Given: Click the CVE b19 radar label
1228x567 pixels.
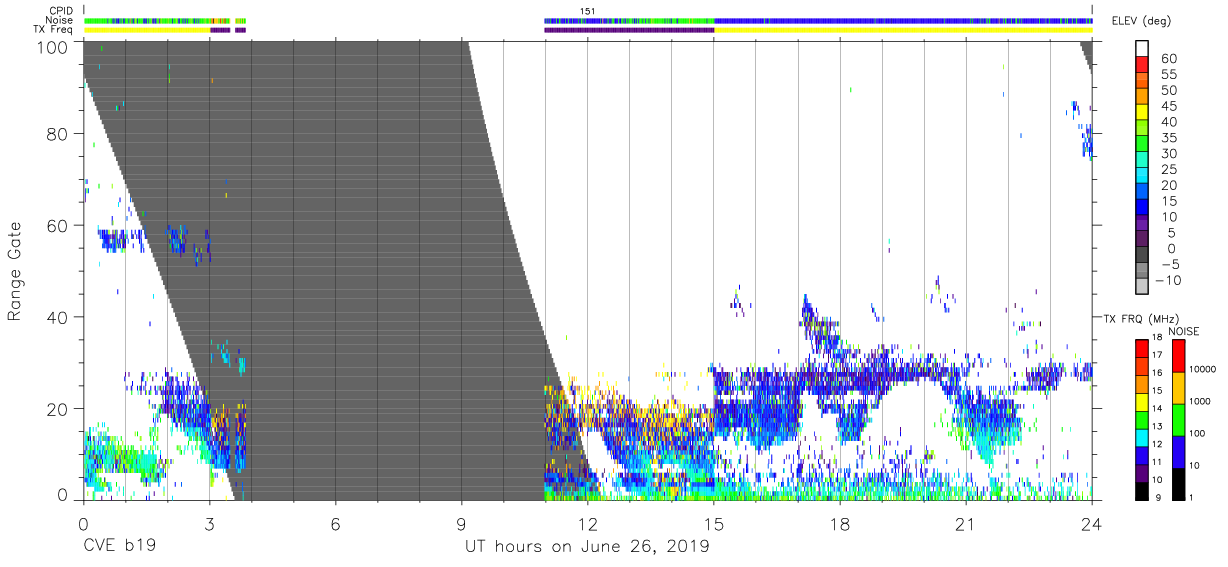Looking at the screenshot, I should pos(118,547).
